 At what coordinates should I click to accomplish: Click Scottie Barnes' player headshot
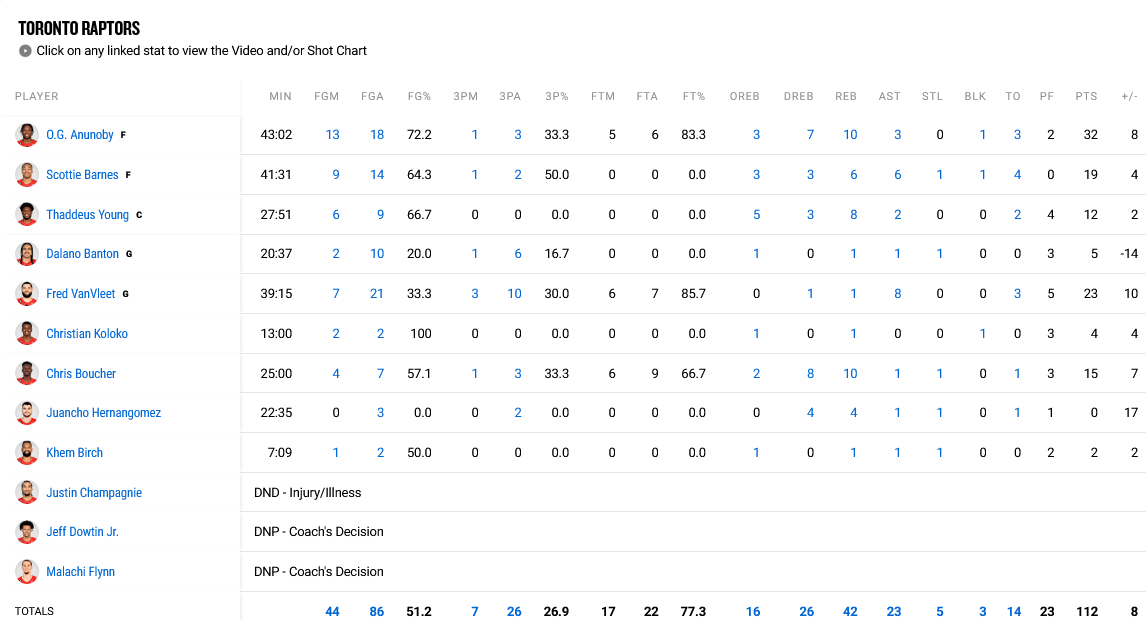(x=27, y=174)
